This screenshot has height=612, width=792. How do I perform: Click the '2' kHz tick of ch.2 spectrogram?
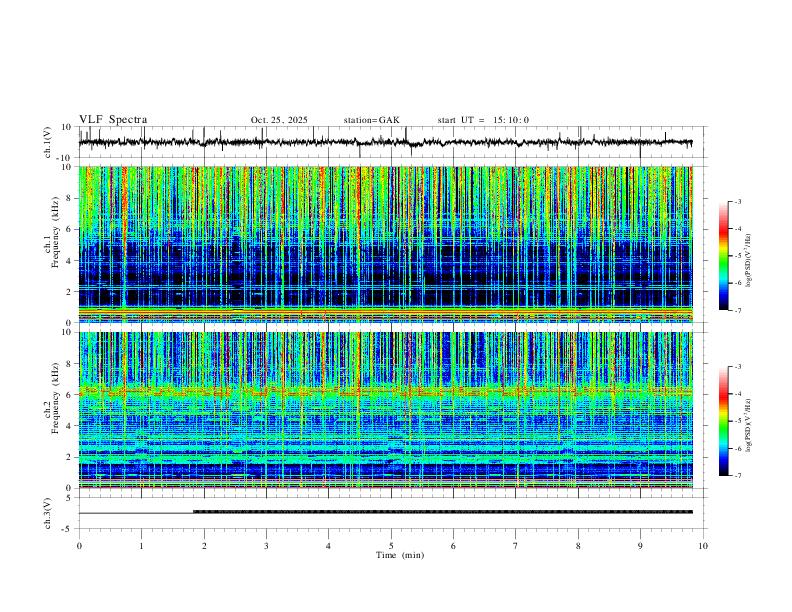(70, 457)
